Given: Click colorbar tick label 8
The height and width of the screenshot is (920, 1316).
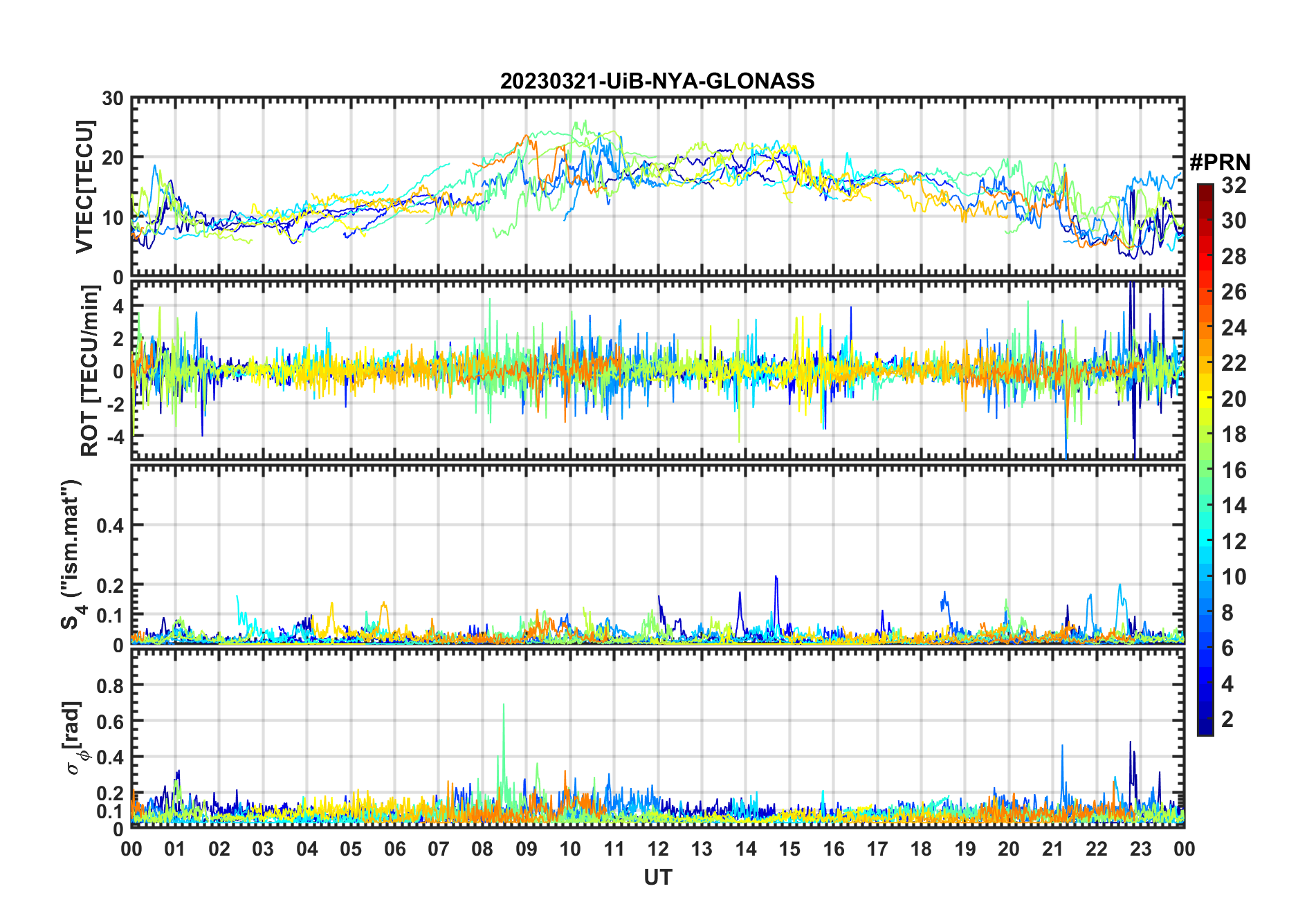Looking at the screenshot, I should pos(1227,612).
